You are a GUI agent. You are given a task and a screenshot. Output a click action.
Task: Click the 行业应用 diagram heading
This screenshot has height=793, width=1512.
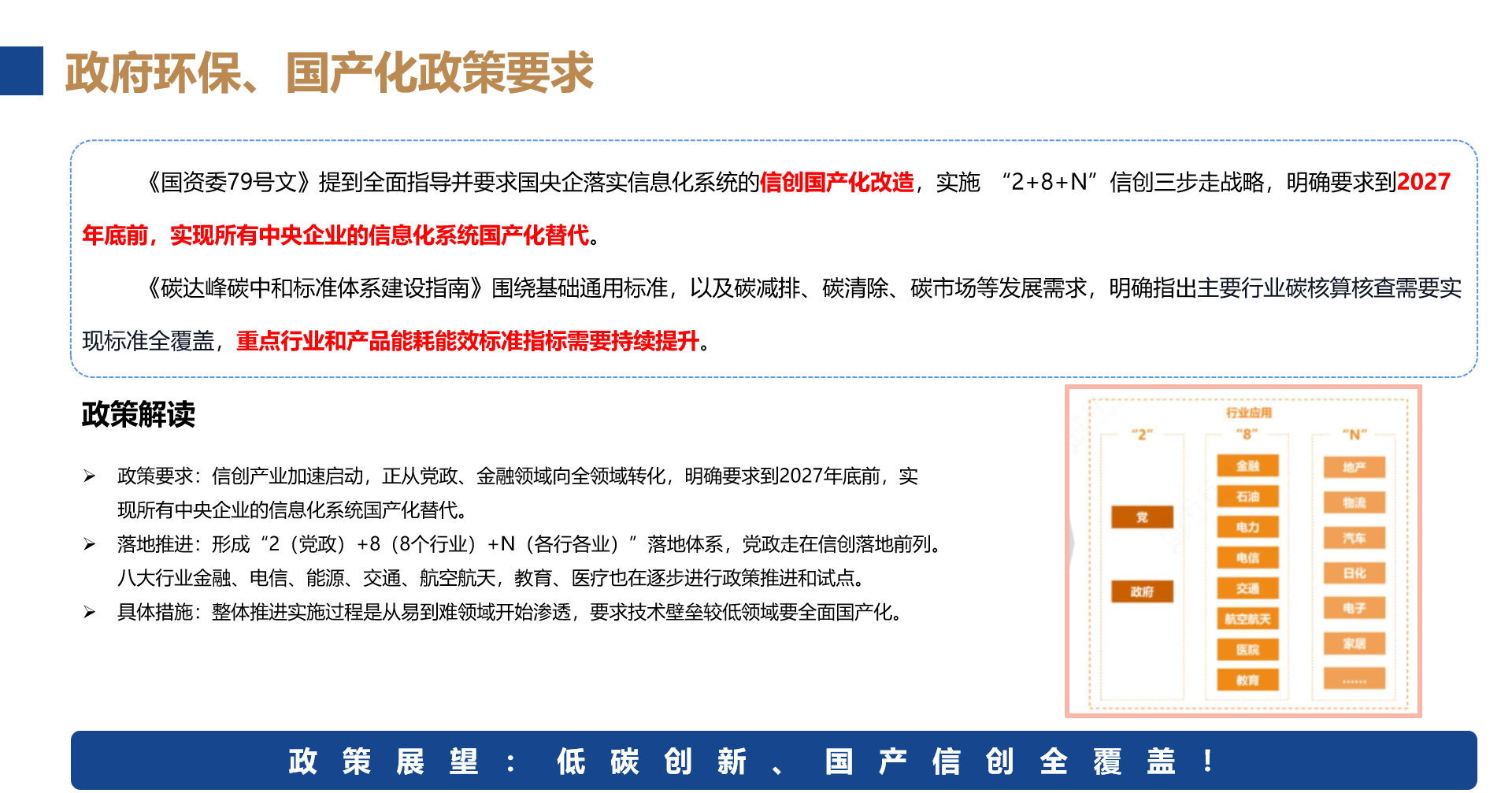pos(1248,413)
